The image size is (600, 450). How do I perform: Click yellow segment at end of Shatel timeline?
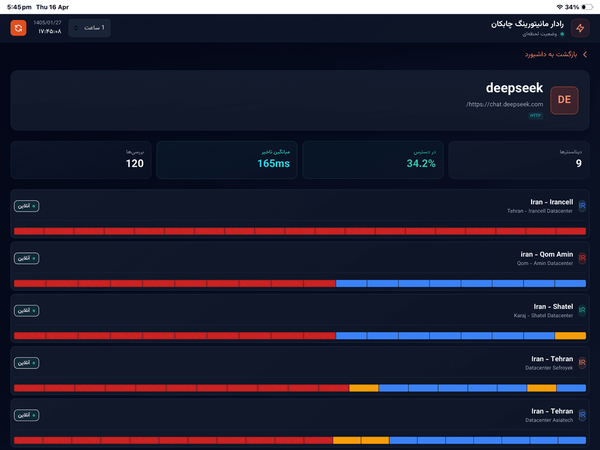[x=570, y=336]
